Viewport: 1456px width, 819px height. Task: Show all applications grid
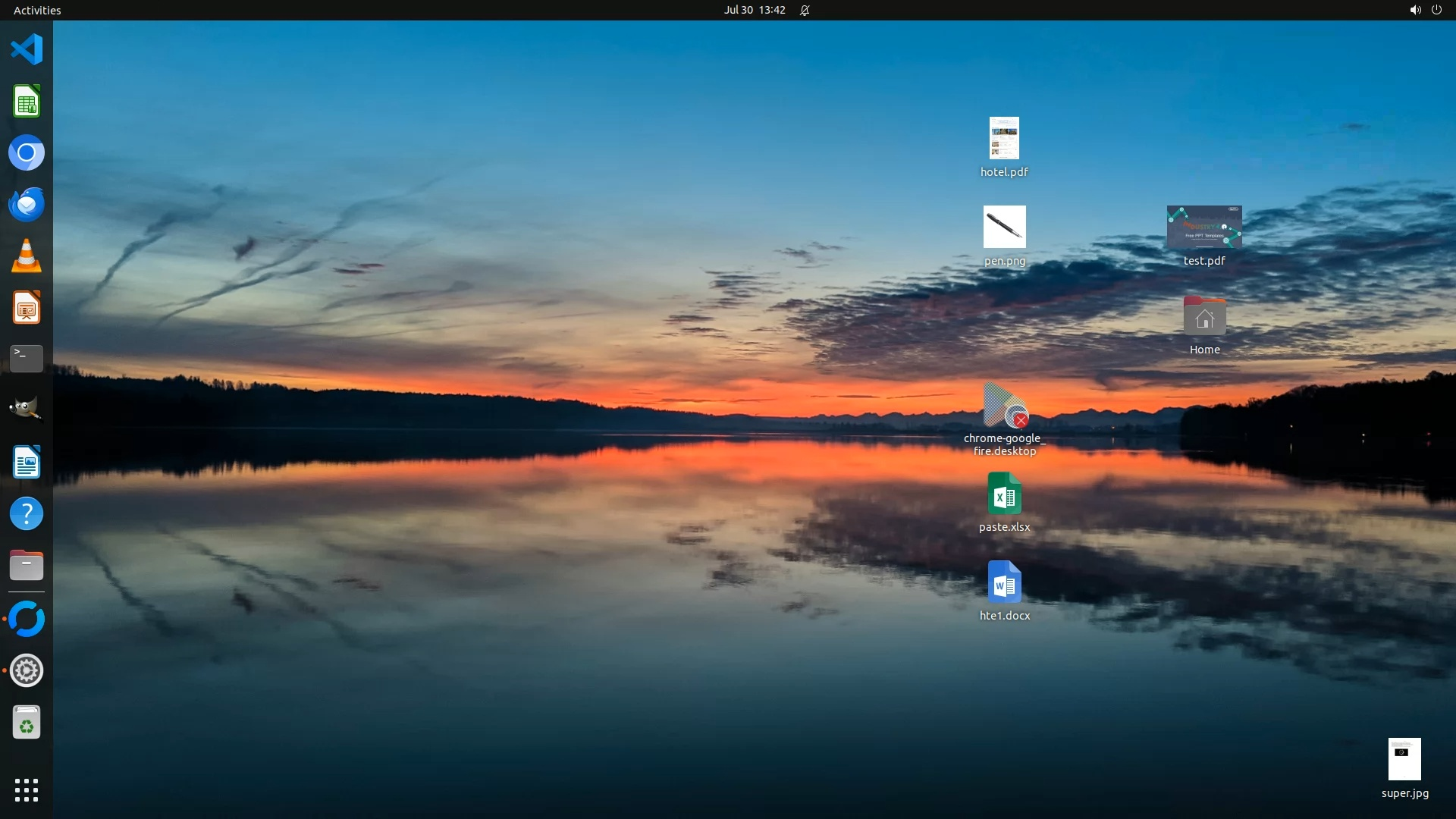click(x=27, y=790)
